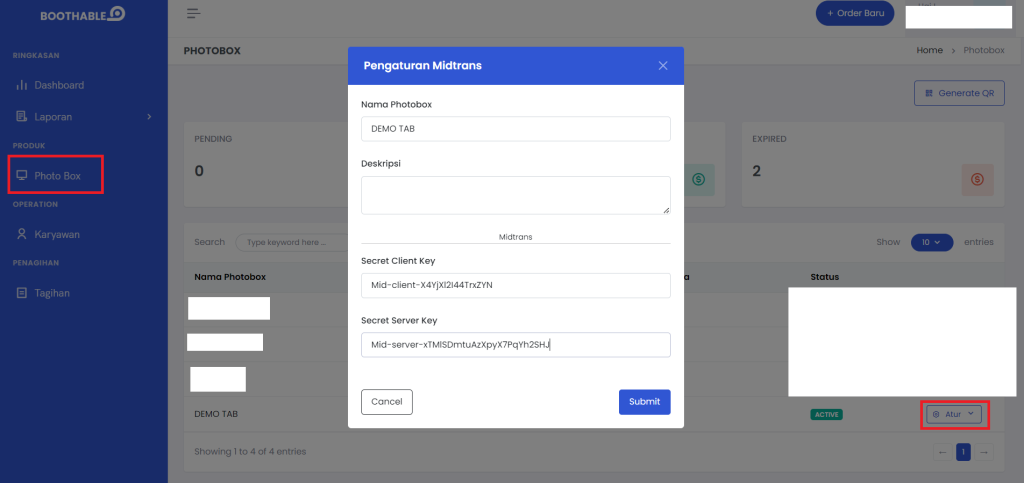Image resolution: width=1024 pixels, height=483 pixels.
Task: Click the red Expired dollar icon
Action: click(978, 179)
